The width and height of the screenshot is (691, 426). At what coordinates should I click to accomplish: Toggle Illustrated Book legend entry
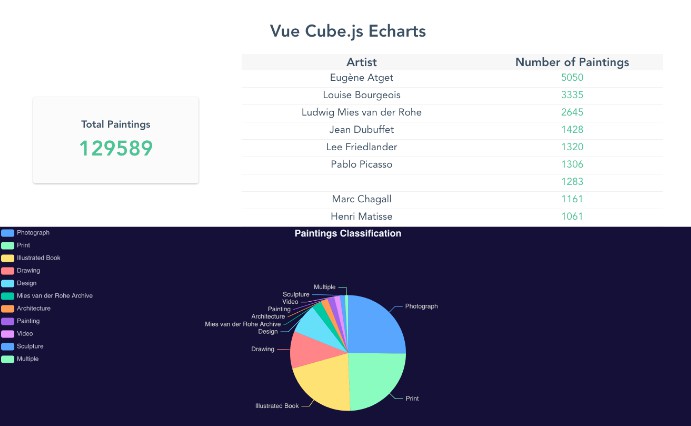(8, 258)
